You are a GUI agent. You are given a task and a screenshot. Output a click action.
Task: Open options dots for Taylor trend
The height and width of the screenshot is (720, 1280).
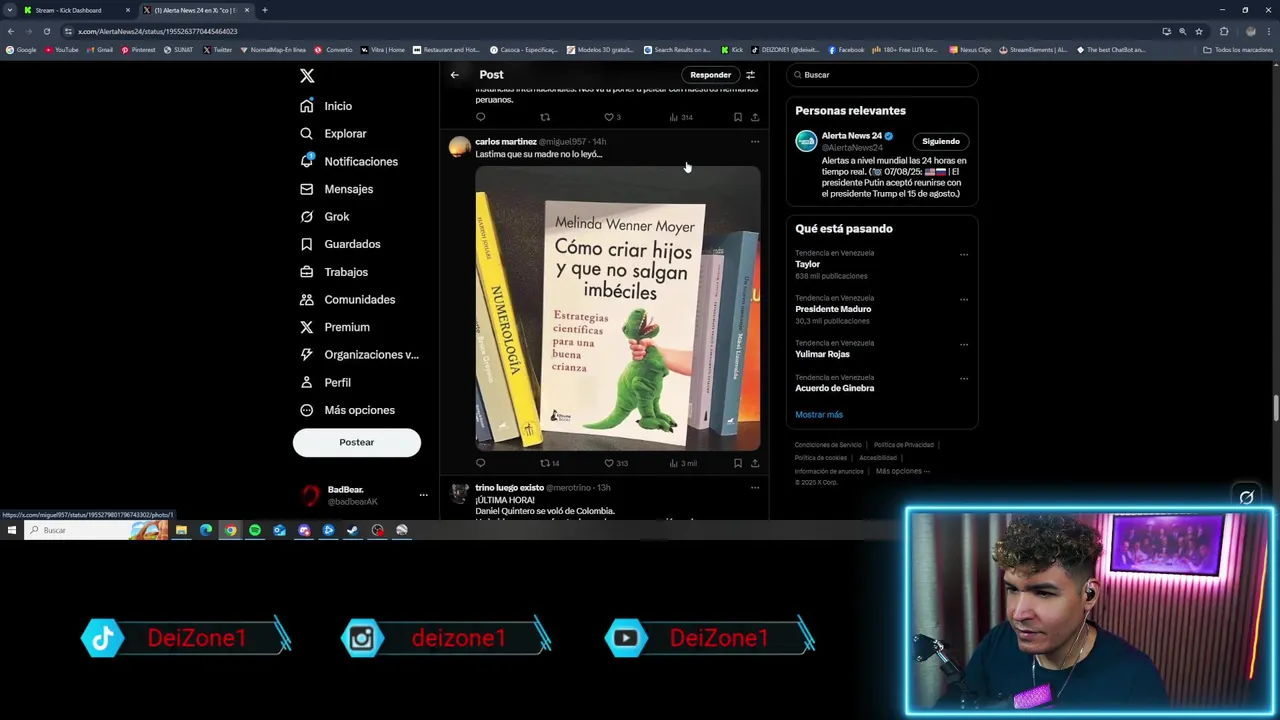[964, 254]
